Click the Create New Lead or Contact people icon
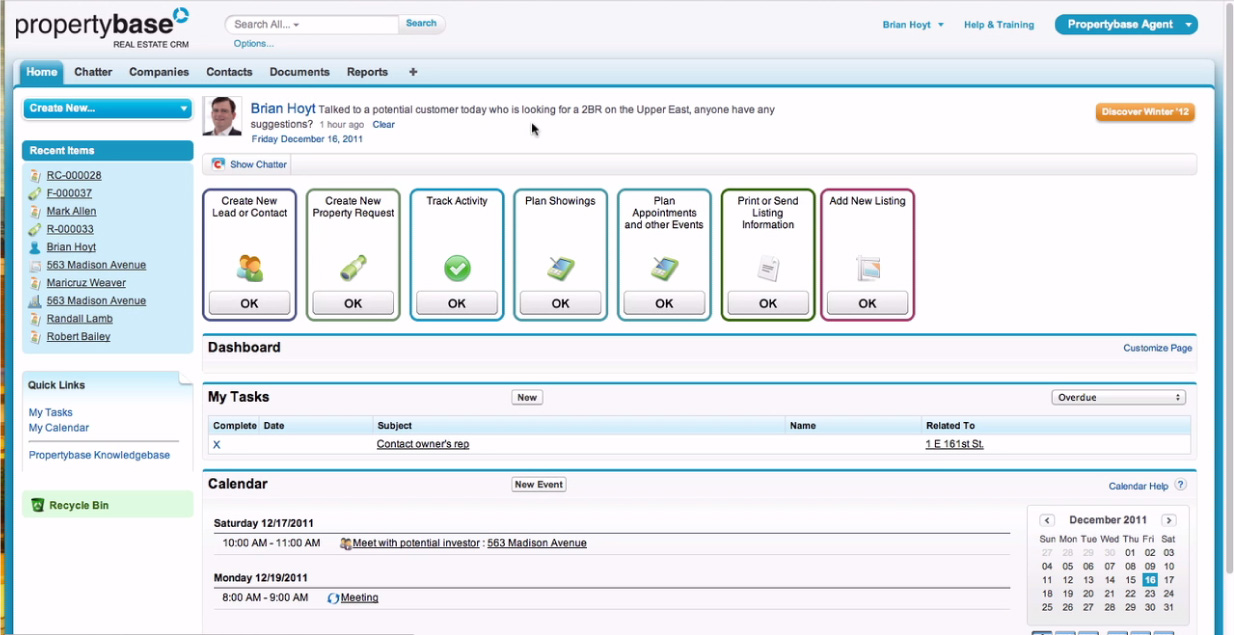Viewport: 1234px width, 635px height. [249, 268]
